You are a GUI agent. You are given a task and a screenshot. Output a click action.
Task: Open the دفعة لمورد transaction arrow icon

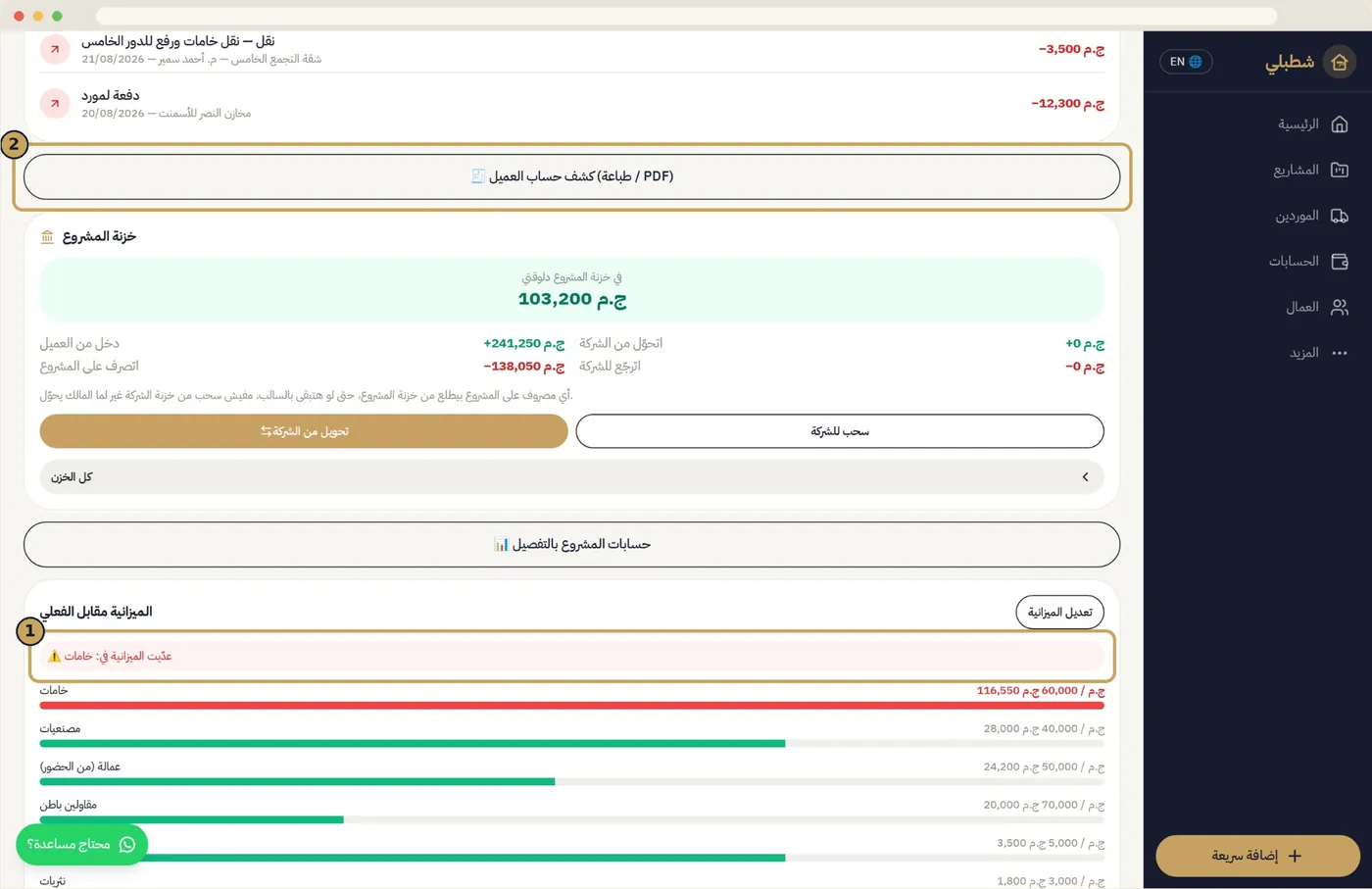[55, 103]
